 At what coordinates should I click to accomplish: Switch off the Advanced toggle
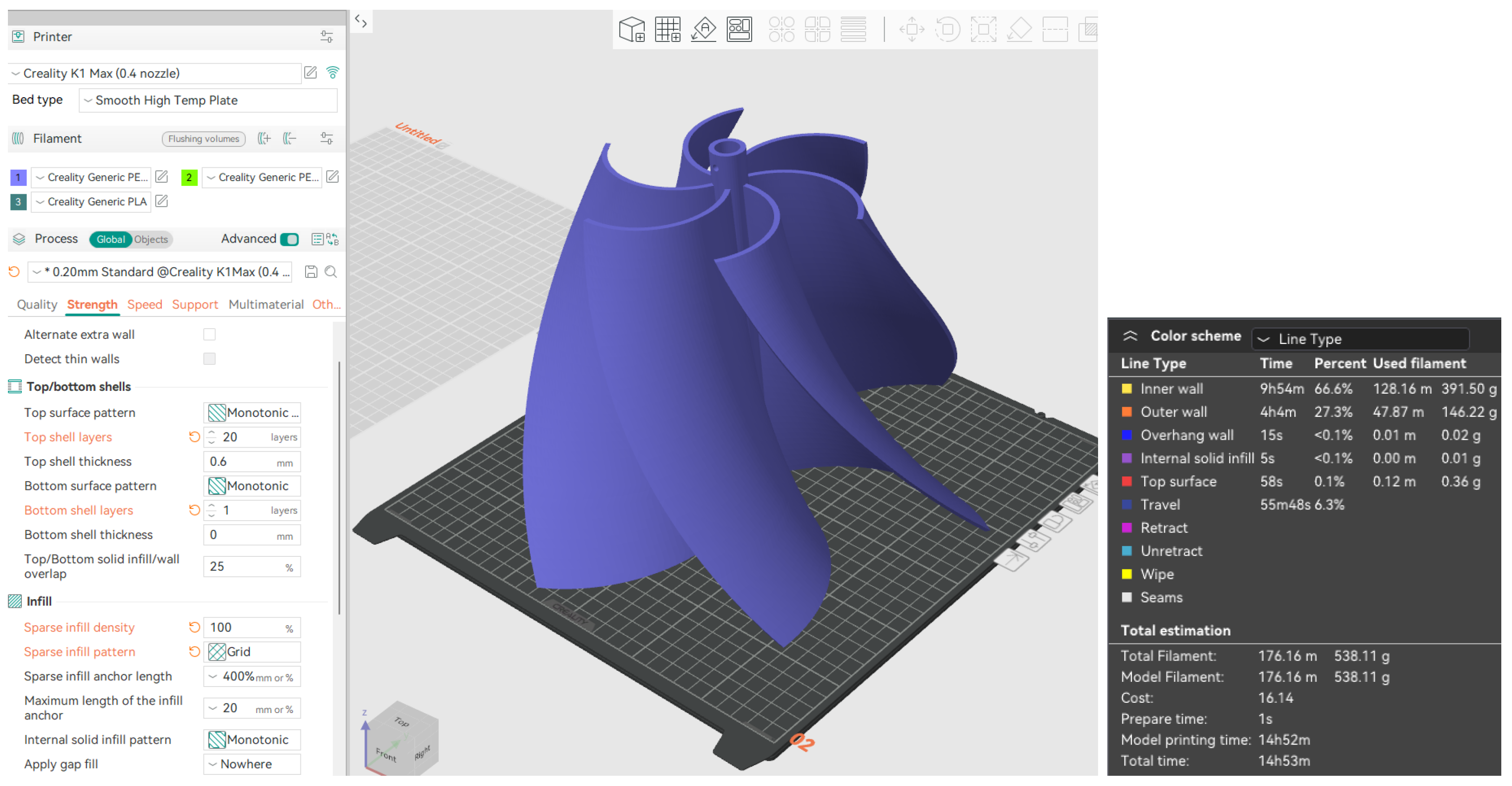point(289,239)
